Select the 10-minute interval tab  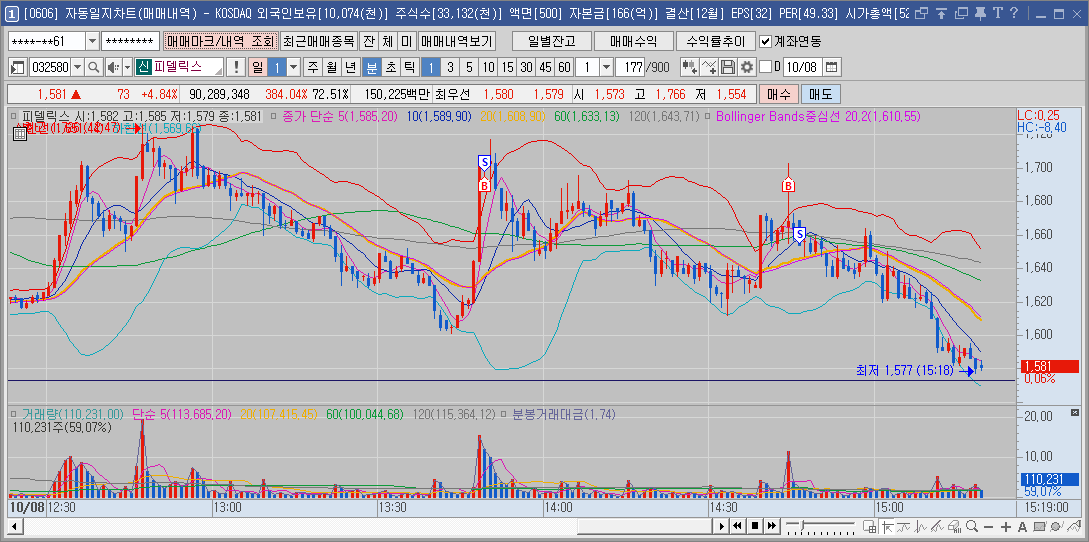coord(489,67)
